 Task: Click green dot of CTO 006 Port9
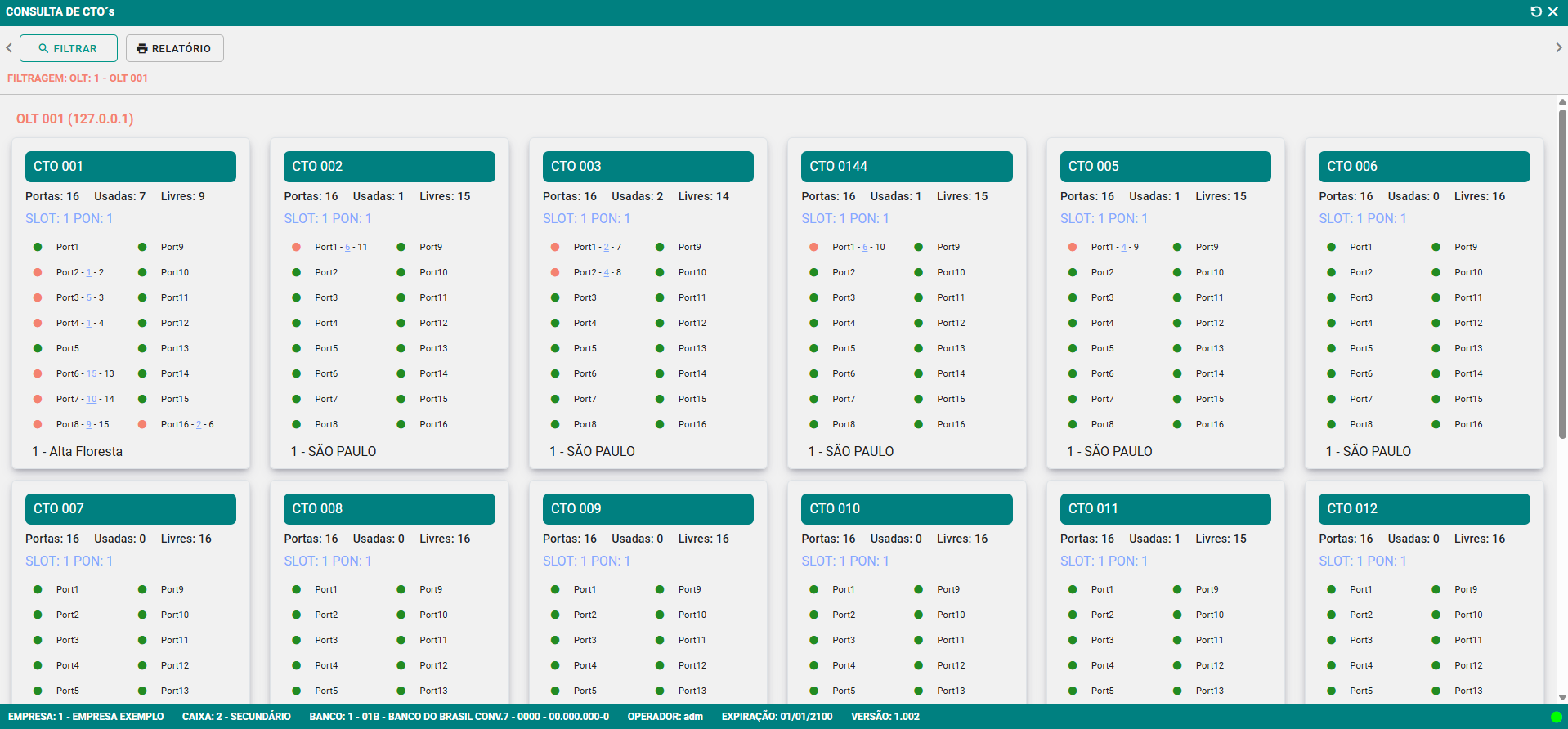coord(1436,247)
